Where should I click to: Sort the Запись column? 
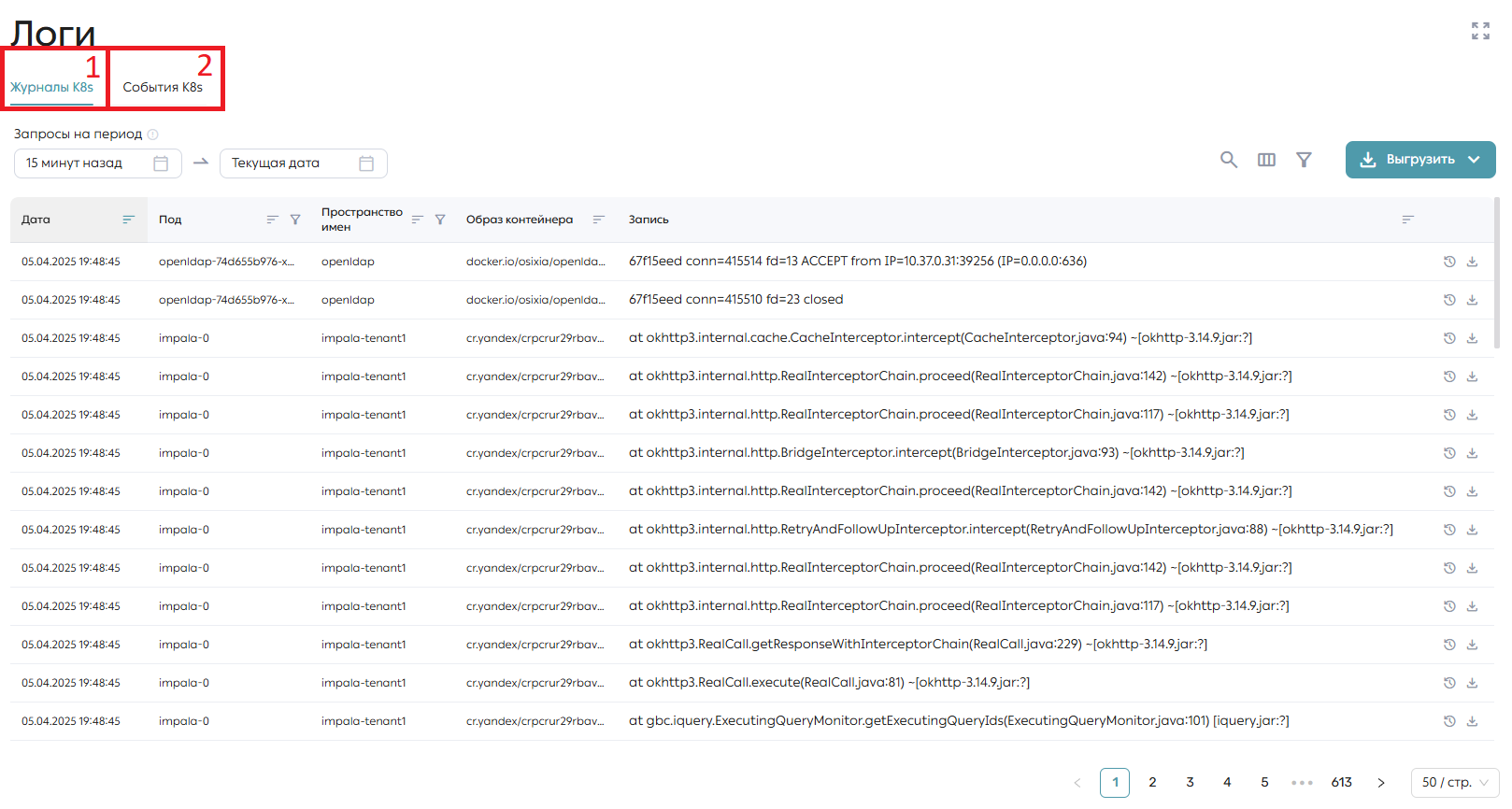point(1407,220)
